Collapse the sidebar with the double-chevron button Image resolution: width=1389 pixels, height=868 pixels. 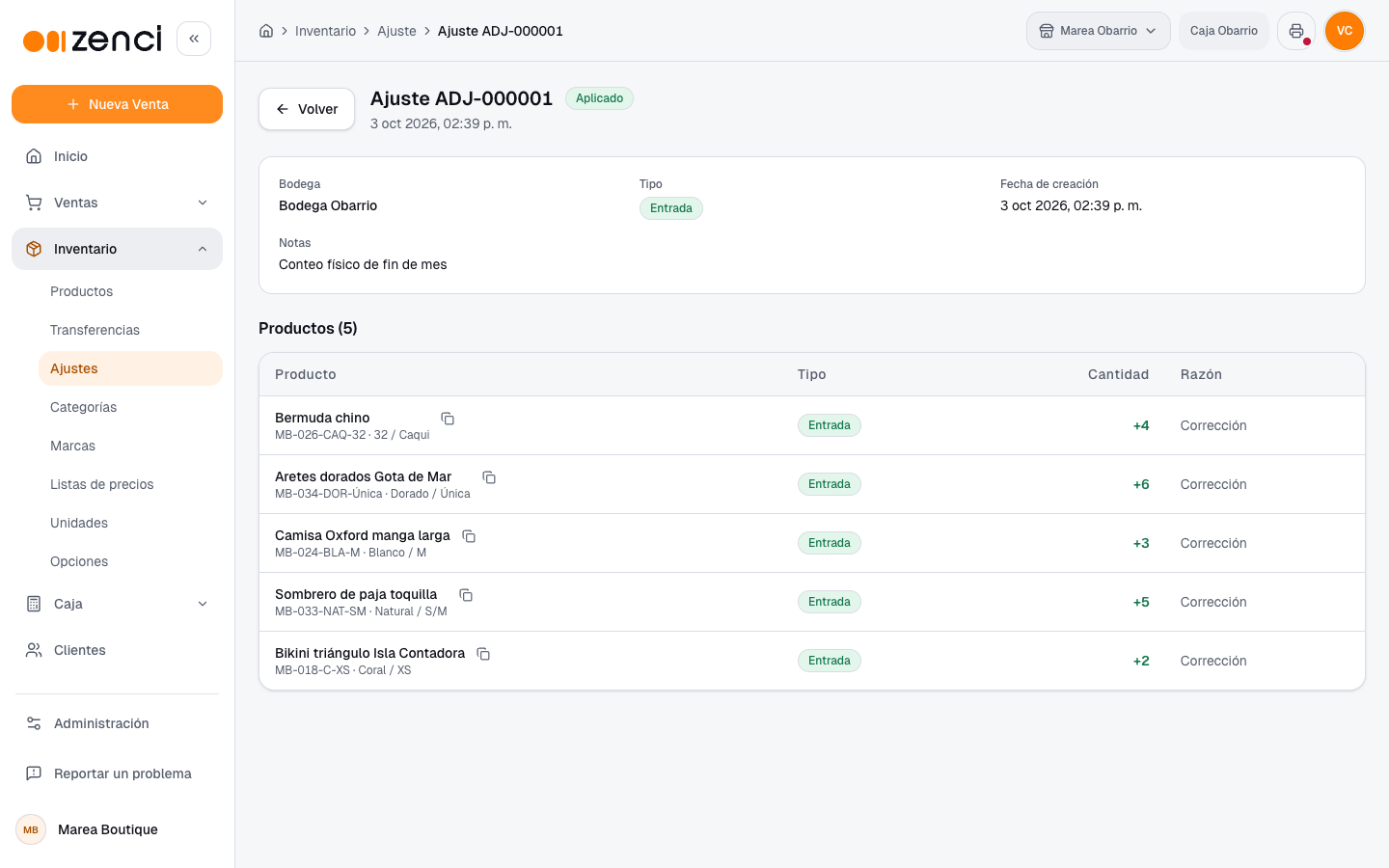click(x=194, y=39)
